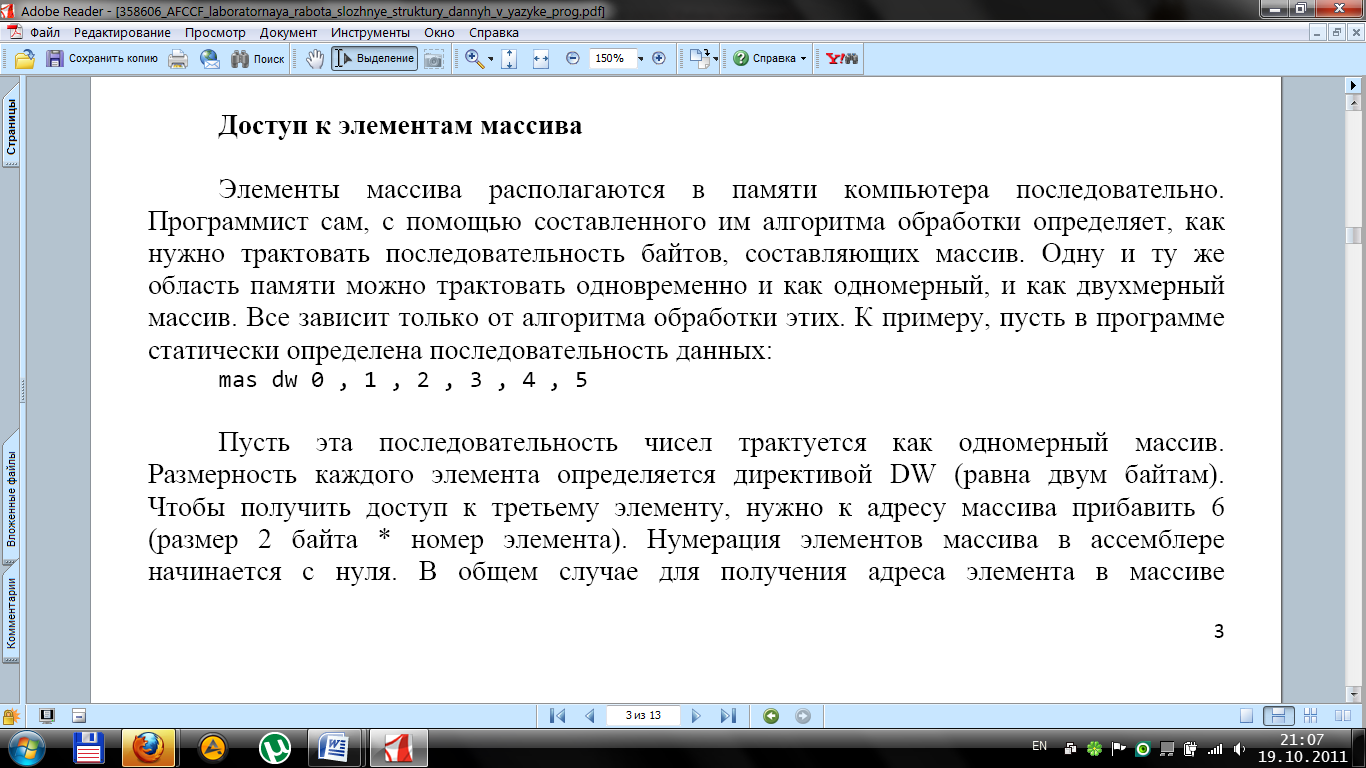Click green previous view button
This screenshot has height=768, width=1366.
pyautogui.click(x=771, y=716)
